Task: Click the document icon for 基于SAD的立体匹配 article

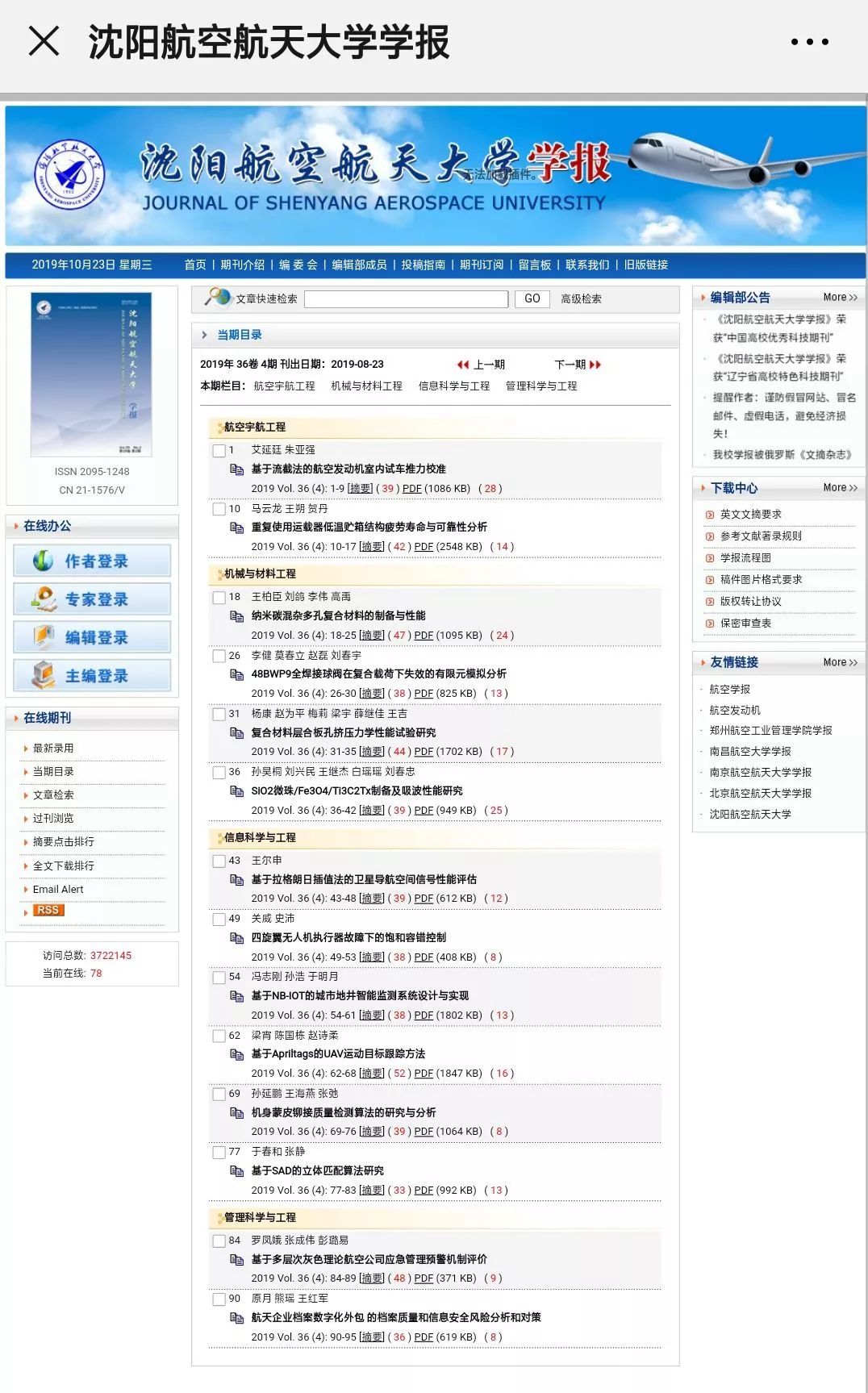Action: pos(237,1171)
